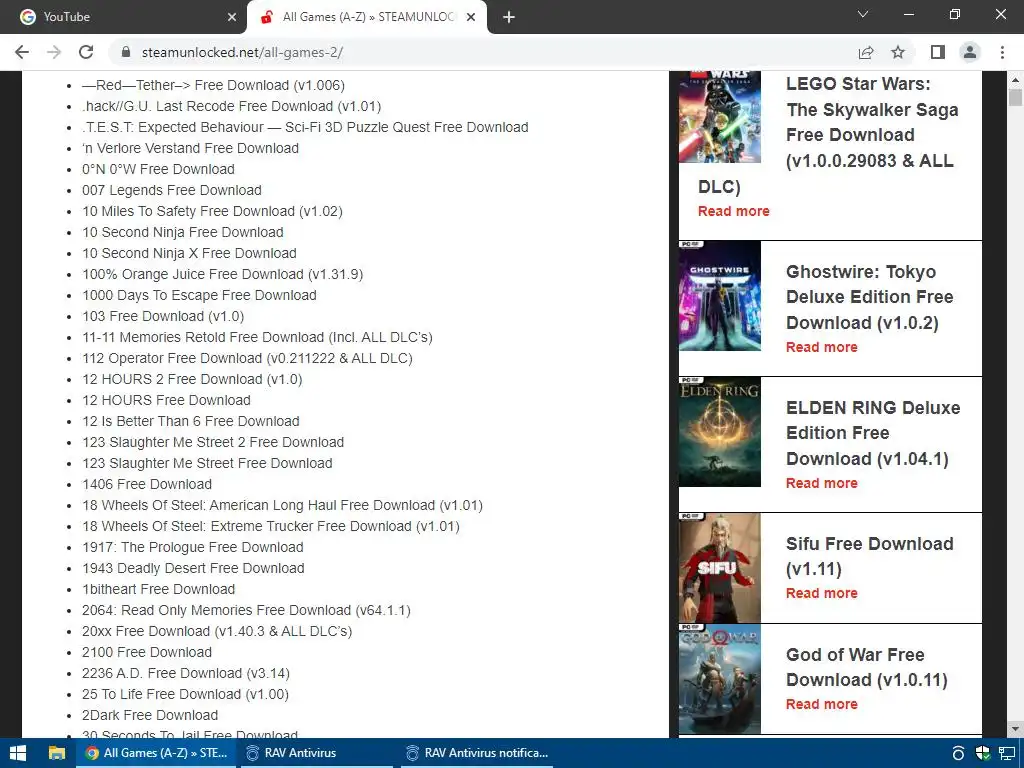Click Read more under ELDEN RING
The image size is (1024, 768).
point(822,483)
